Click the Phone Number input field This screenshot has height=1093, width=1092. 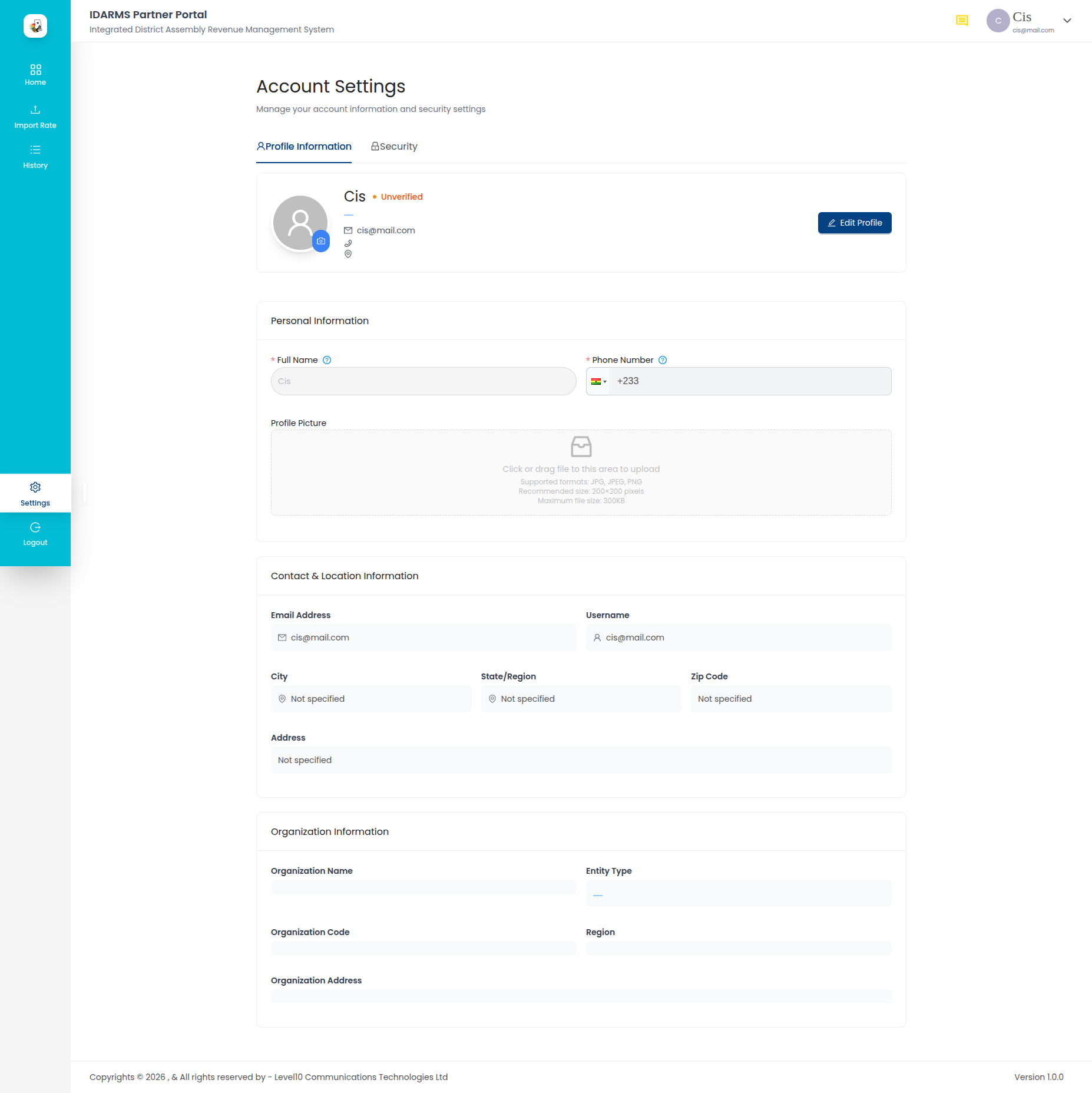pos(750,381)
